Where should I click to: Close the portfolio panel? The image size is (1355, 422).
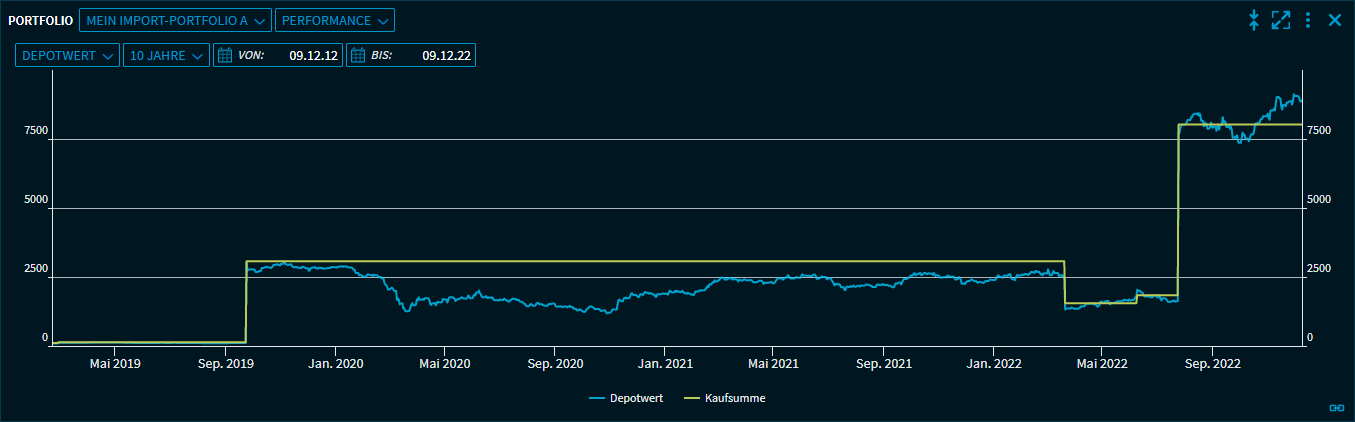coord(1334,20)
